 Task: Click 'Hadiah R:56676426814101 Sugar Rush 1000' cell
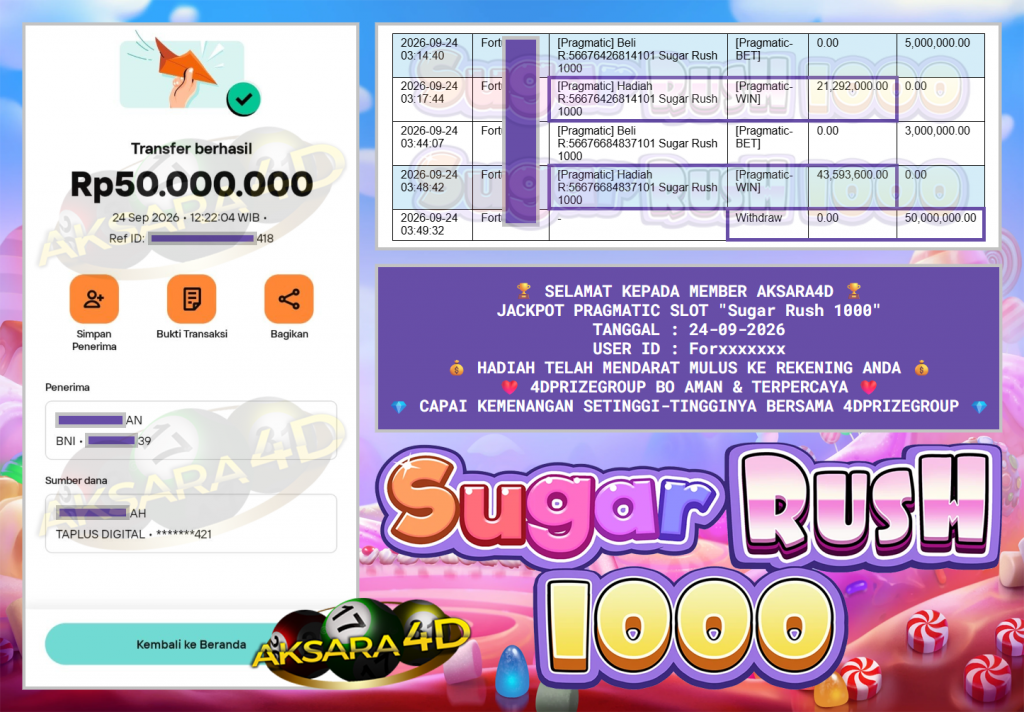(638, 99)
